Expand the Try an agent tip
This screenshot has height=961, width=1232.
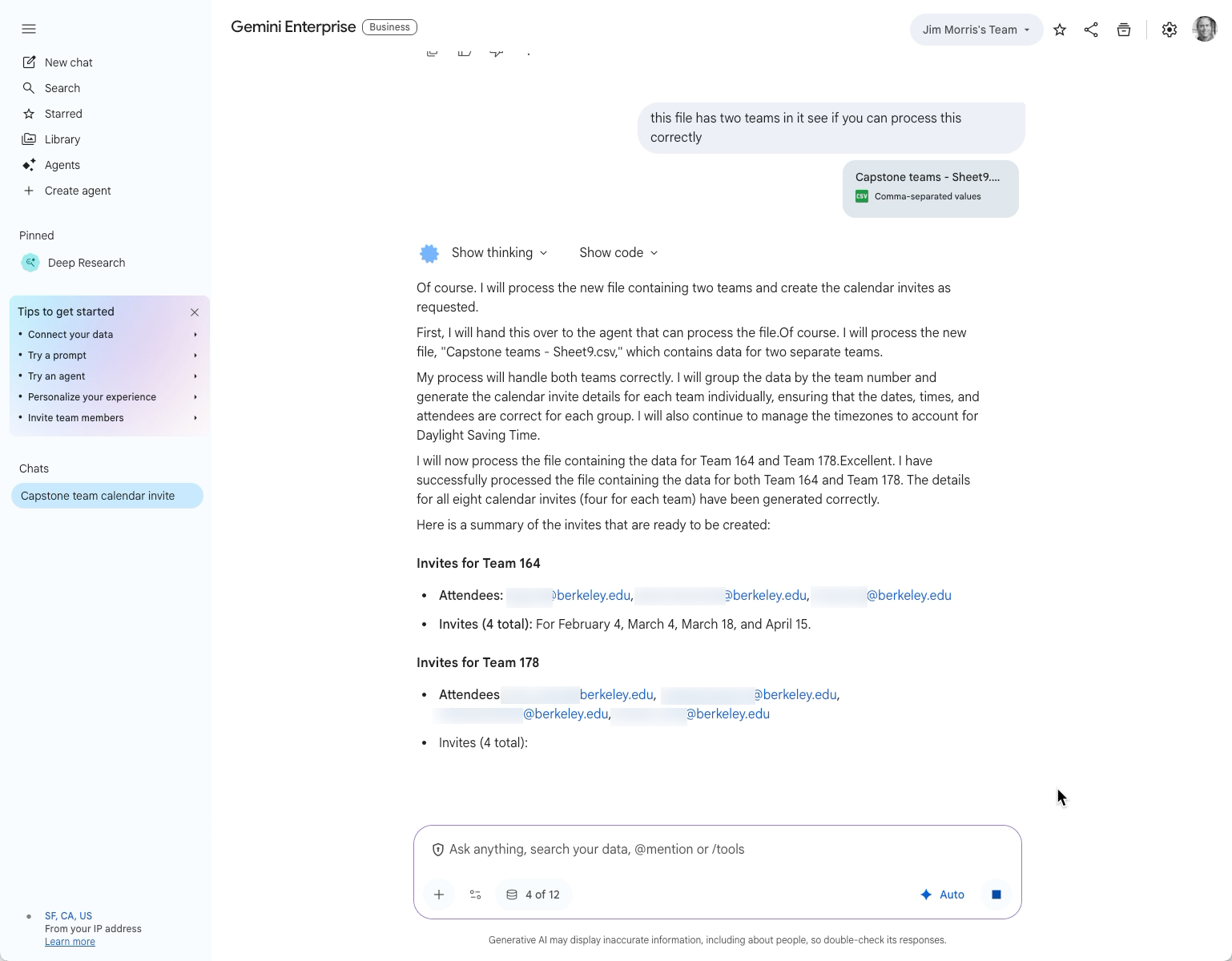click(x=108, y=376)
